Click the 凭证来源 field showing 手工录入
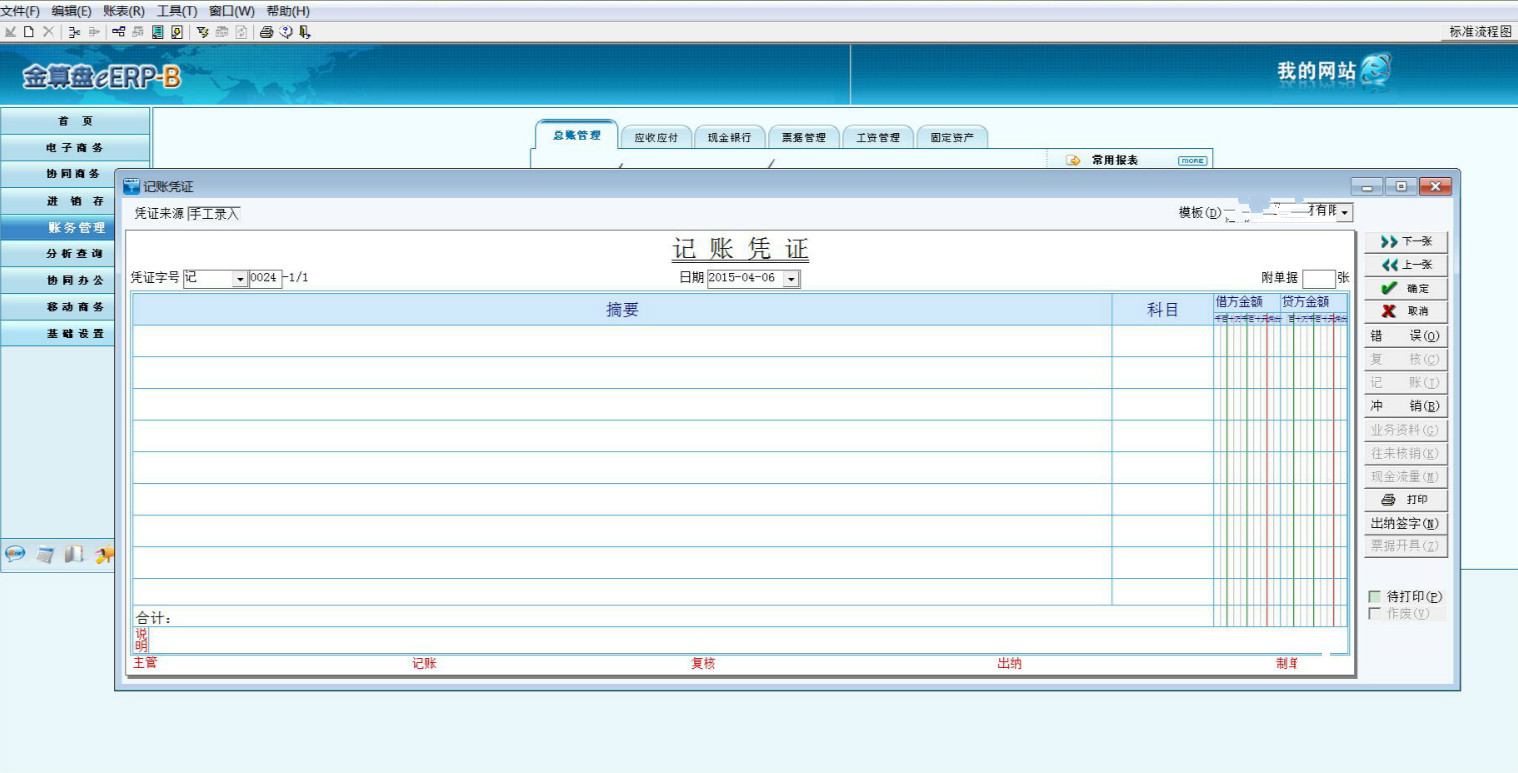This screenshot has height=773, width=1518. (x=214, y=213)
